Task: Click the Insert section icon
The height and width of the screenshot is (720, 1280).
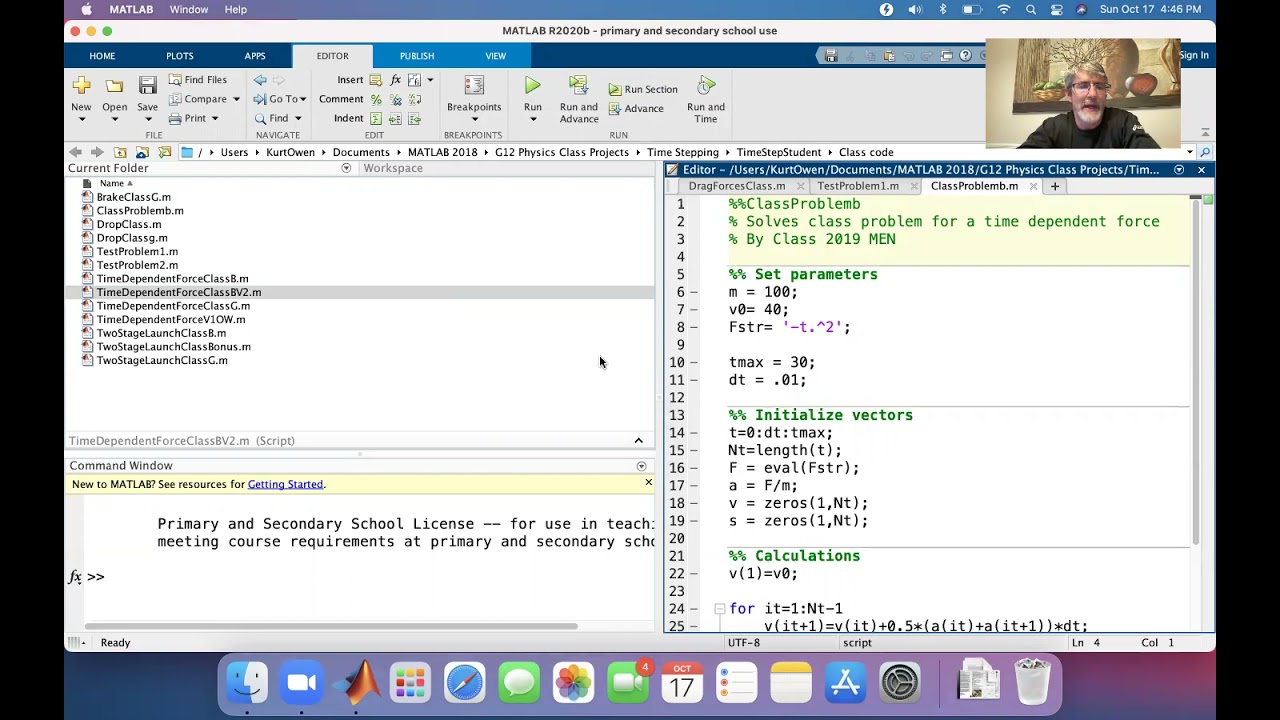Action: tap(376, 80)
